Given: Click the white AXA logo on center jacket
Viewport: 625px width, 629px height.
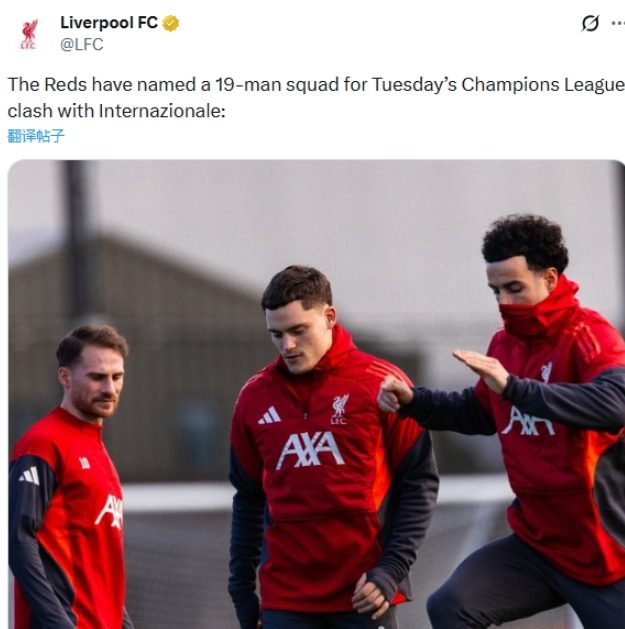Looking at the screenshot, I should point(310,450).
